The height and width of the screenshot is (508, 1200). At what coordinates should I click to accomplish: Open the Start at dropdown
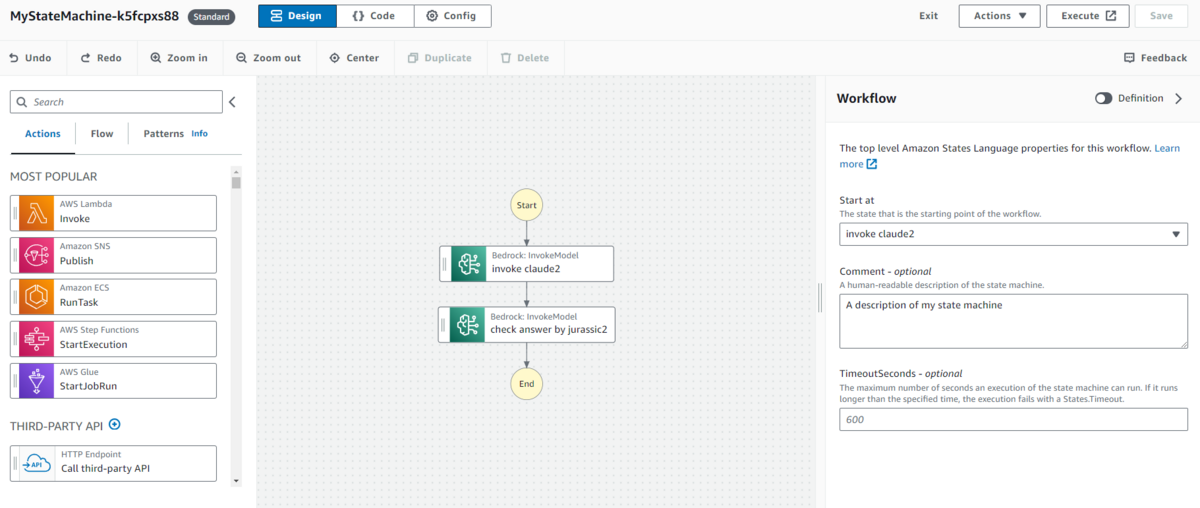(1013, 234)
